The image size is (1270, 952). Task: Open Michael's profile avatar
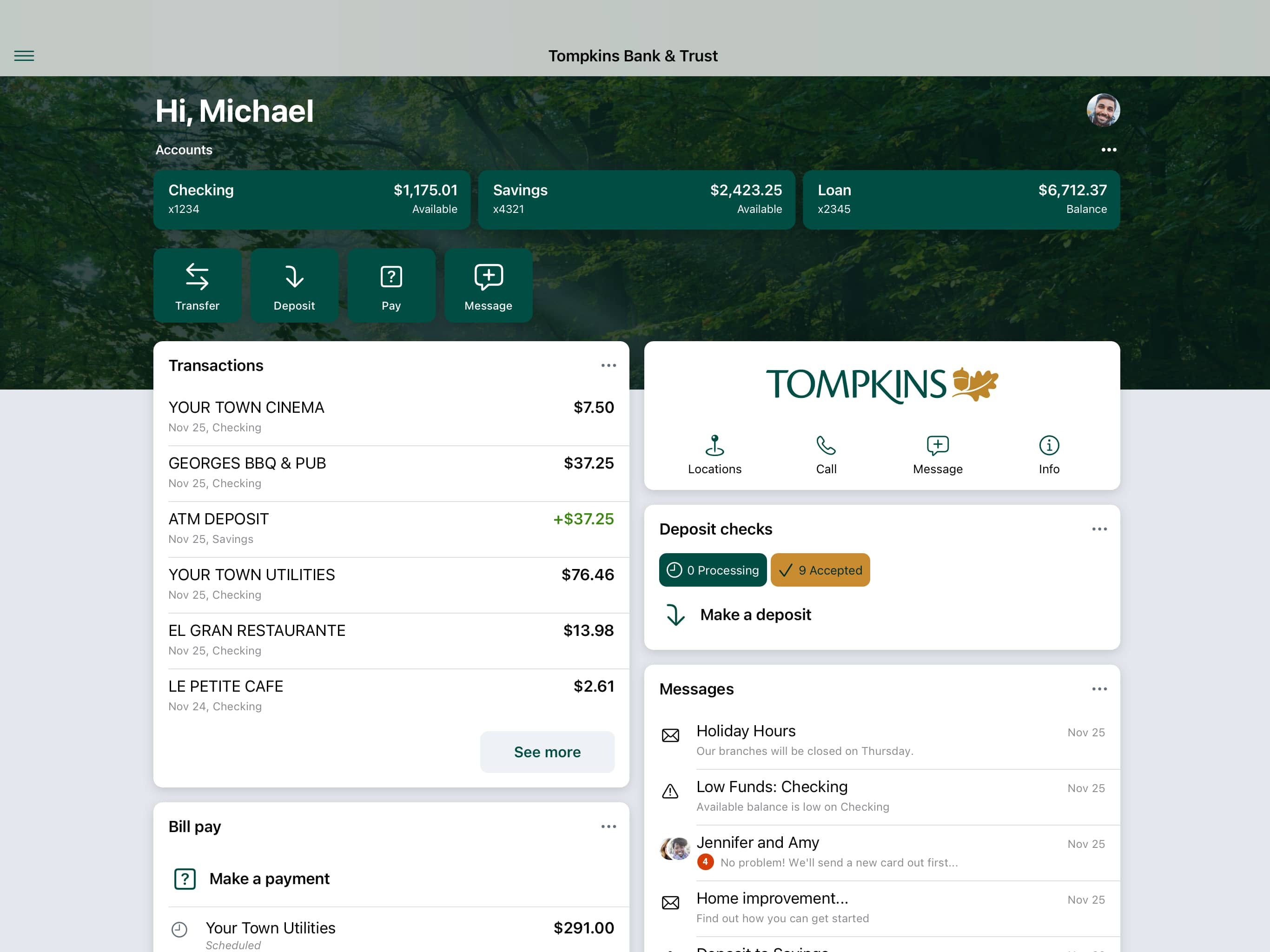click(x=1103, y=110)
